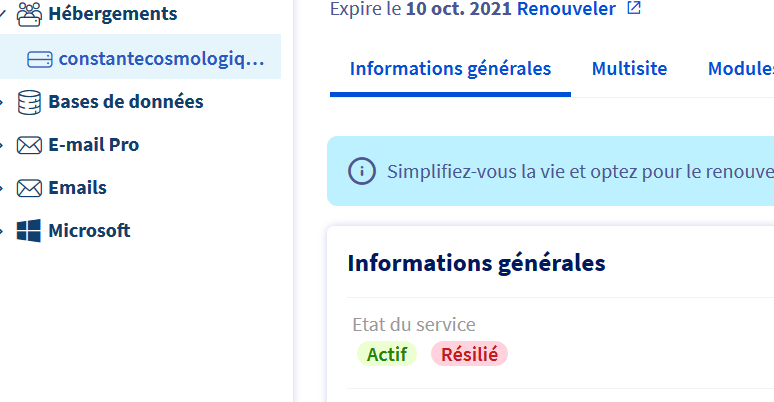Expand the Bases de données arrow
Image resolution: width=774 pixels, height=402 pixels.
(x=3, y=102)
